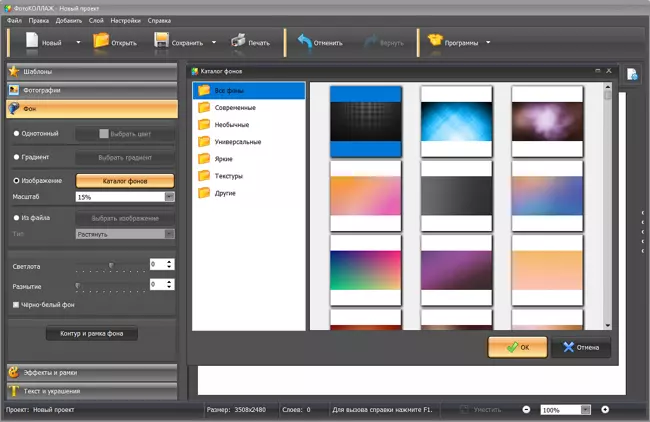Click the Контур и рамка фона button
Viewport: 650px width, 422px height.
coord(91,333)
